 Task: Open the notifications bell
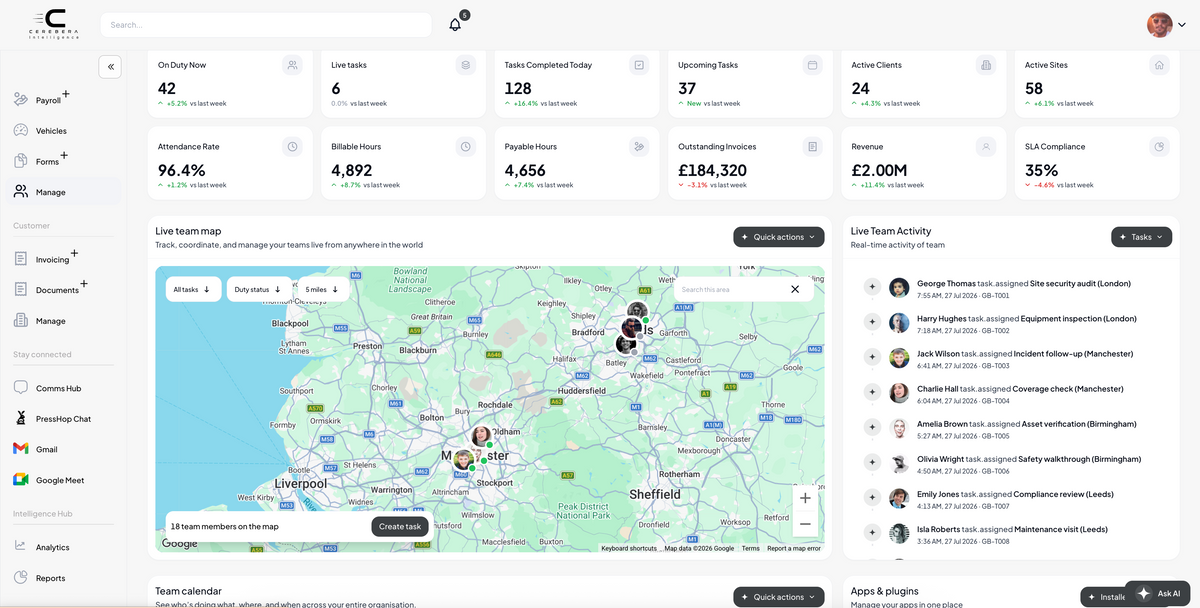(x=456, y=24)
